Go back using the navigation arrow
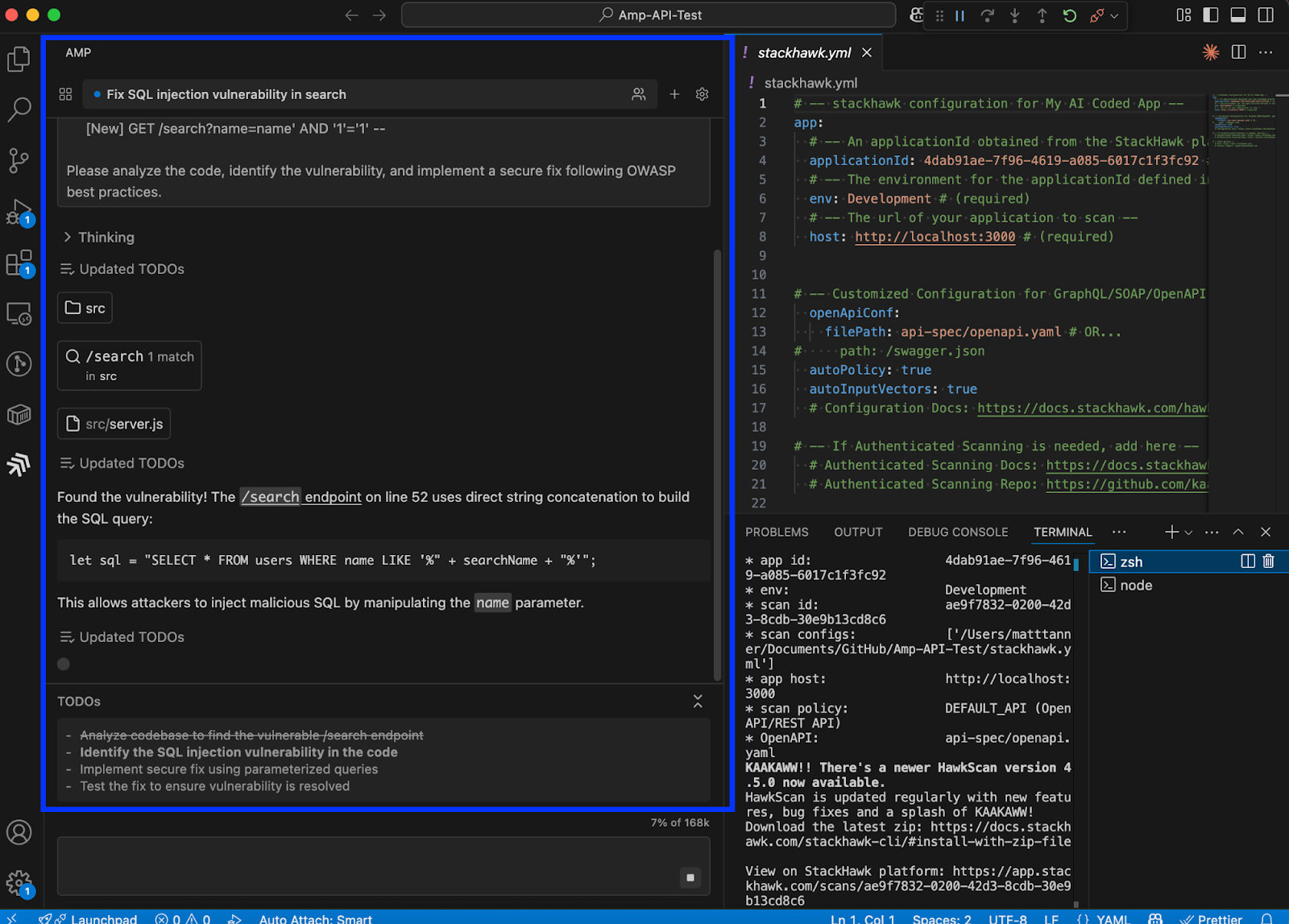The image size is (1289, 924). click(x=351, y=15)
